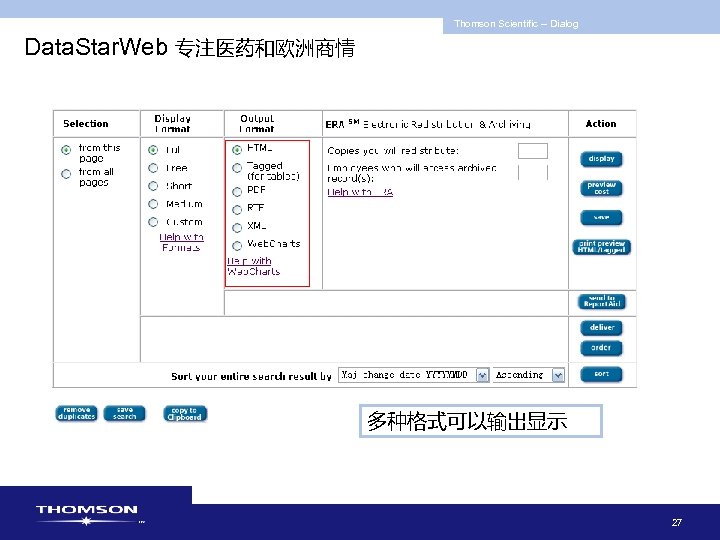
Task: Click the deliver button
Action: (x=601, y=327)
